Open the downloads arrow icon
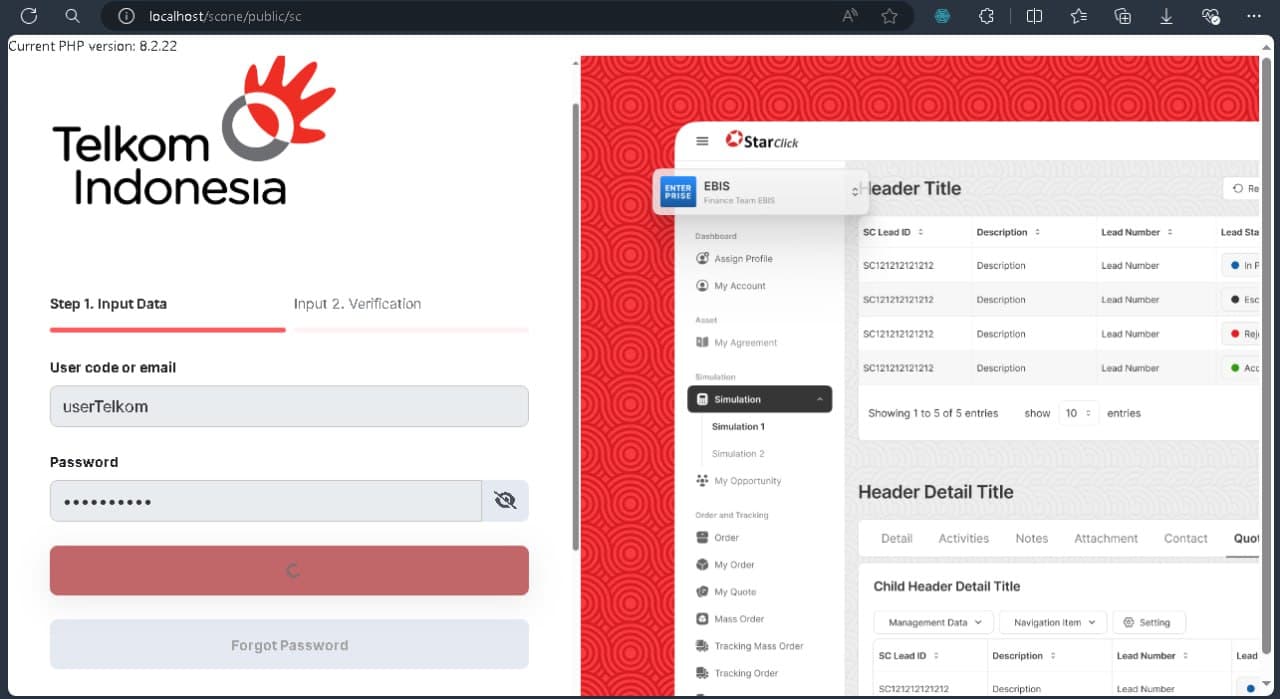The image size is (1280, 699). pos(1166,16)
